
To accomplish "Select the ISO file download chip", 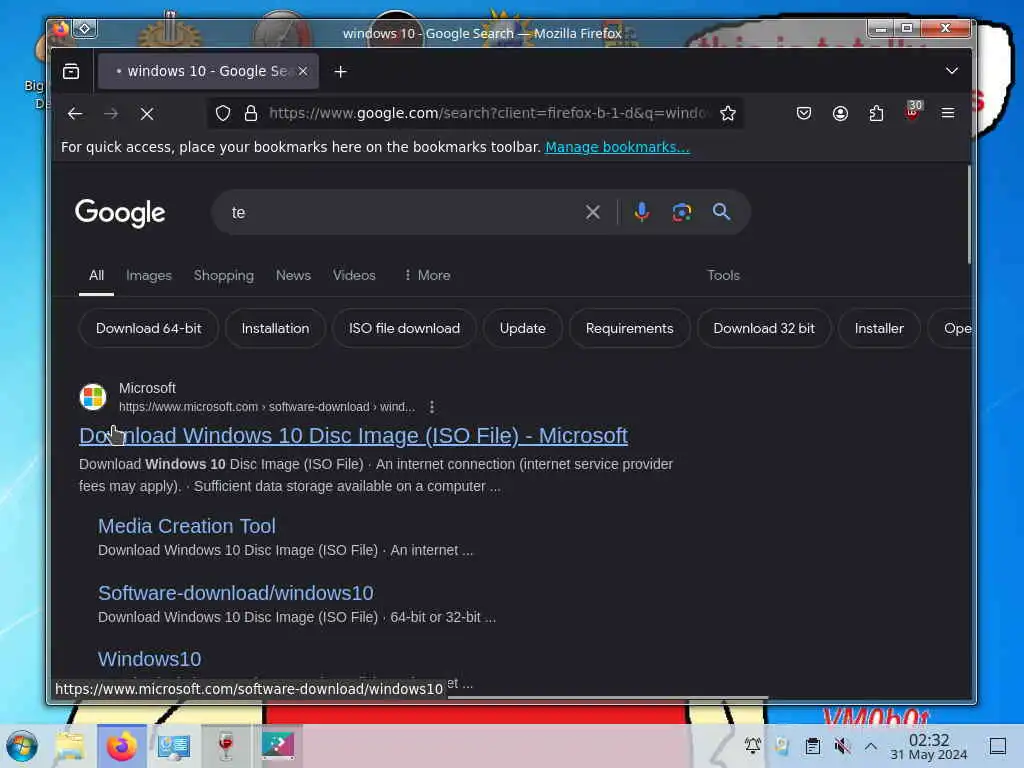I will tap(404, 328).
